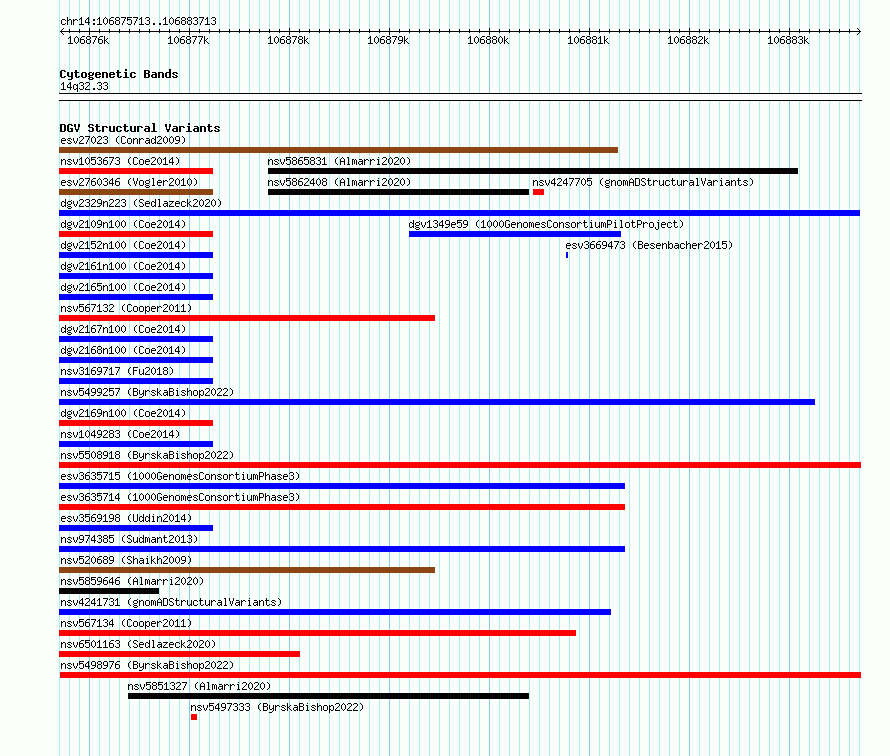Open the nsv567132 (Cooper2011) red bar
890x756 pixels.
point(247,318)
